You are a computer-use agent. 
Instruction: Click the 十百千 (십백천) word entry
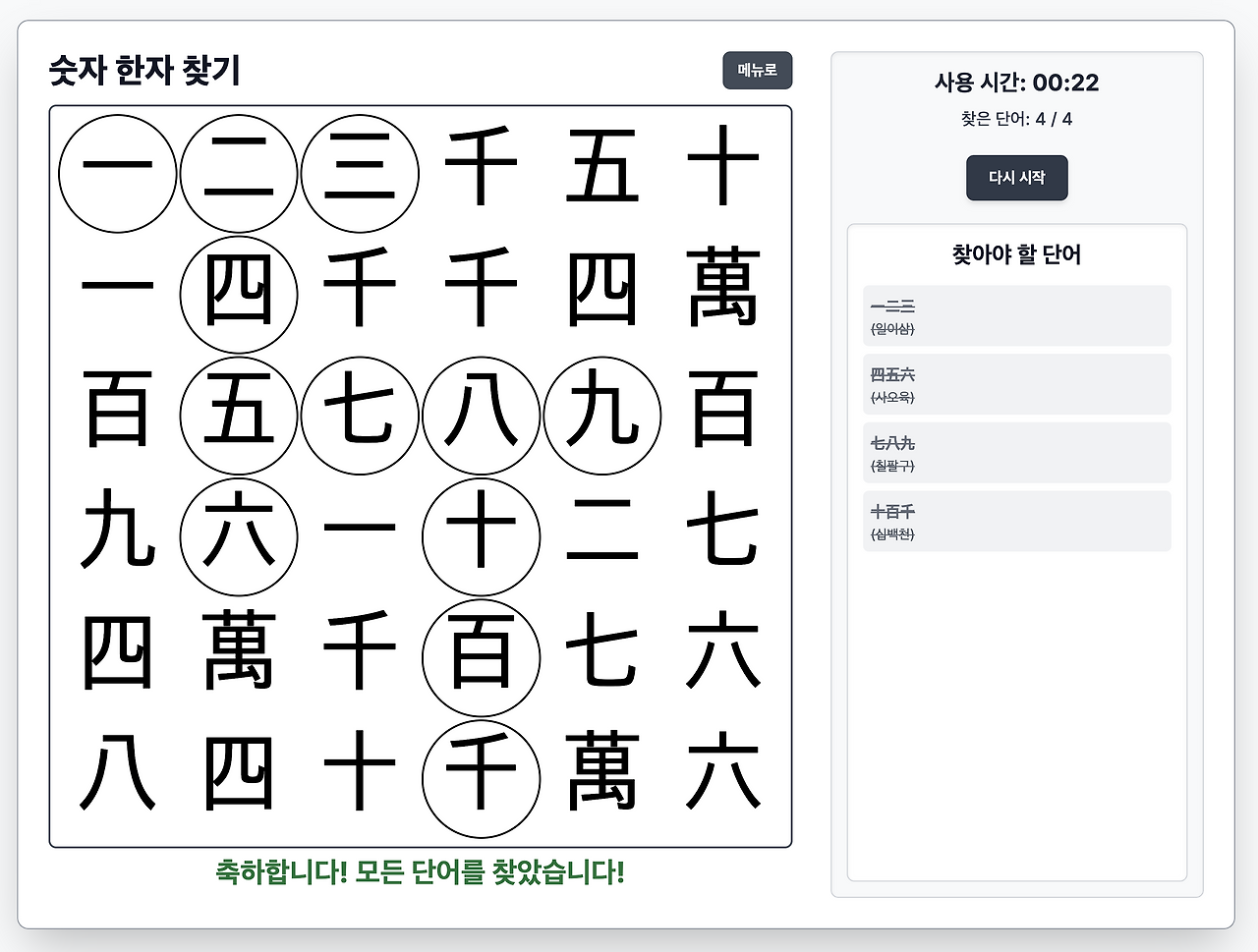1016,522
